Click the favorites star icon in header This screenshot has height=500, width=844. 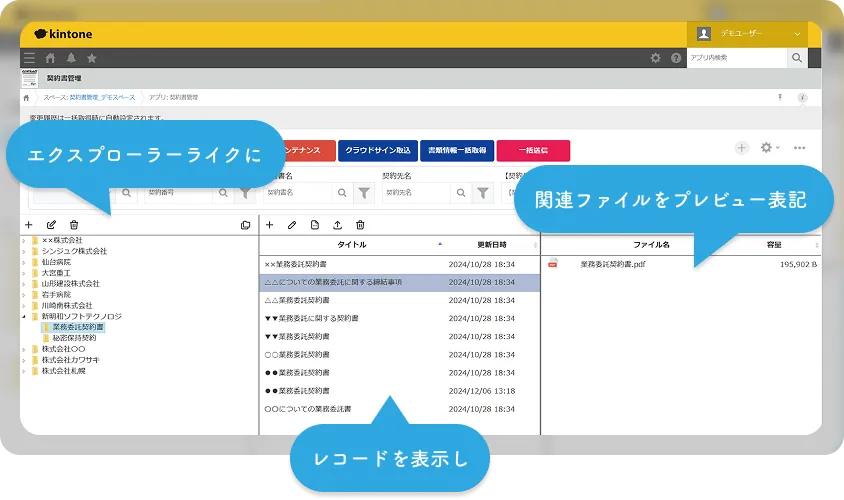click(92, 58)
